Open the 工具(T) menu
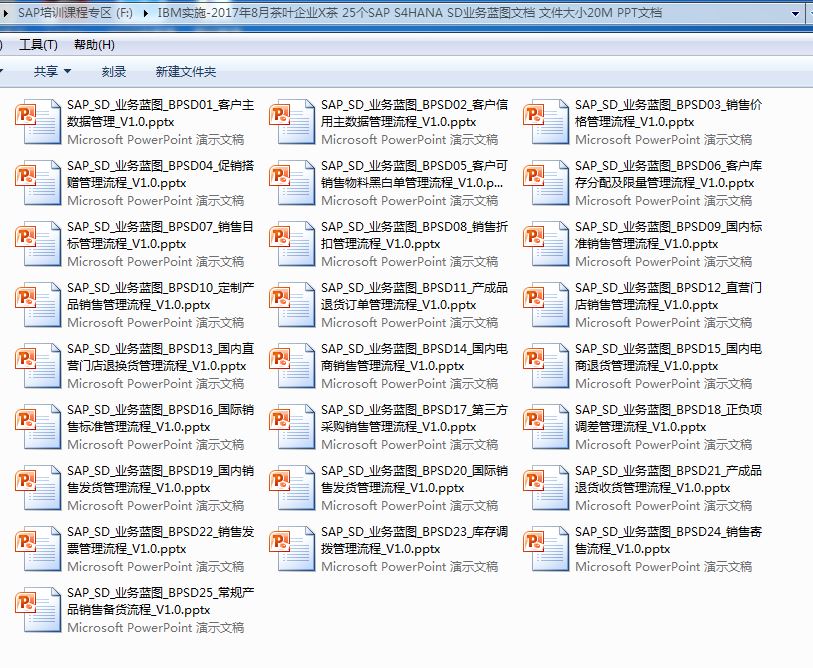 pyautogui.click(x=38, y=45)
